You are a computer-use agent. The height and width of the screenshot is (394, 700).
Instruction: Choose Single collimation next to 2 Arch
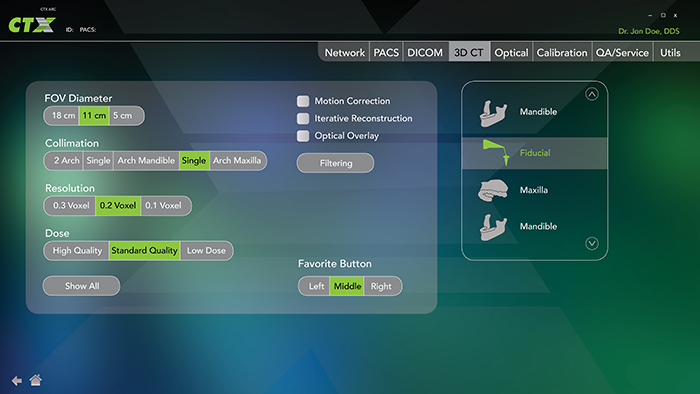pos(98,161)
